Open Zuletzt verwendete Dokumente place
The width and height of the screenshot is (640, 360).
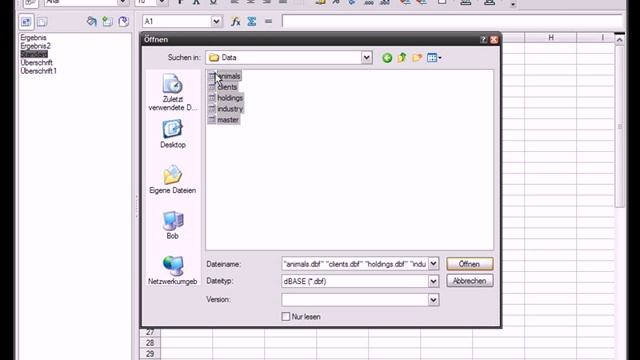[173, 92]
